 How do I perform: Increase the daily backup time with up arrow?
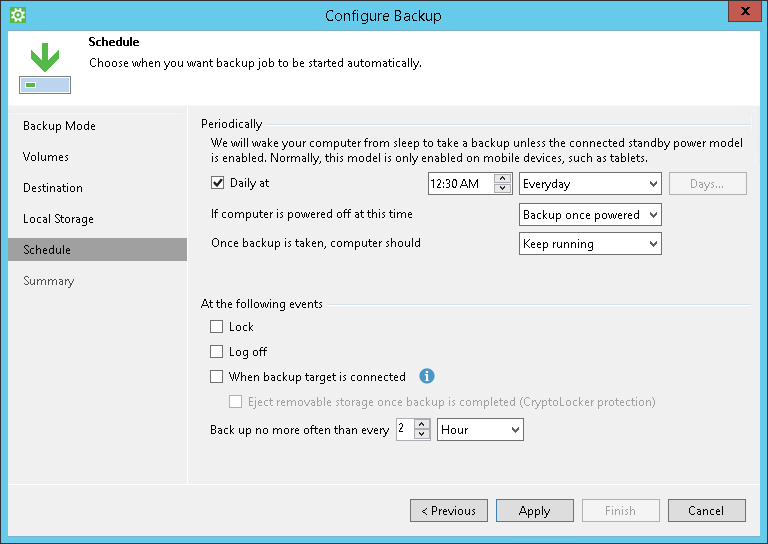pyautogui.click(x=503, y=179)
